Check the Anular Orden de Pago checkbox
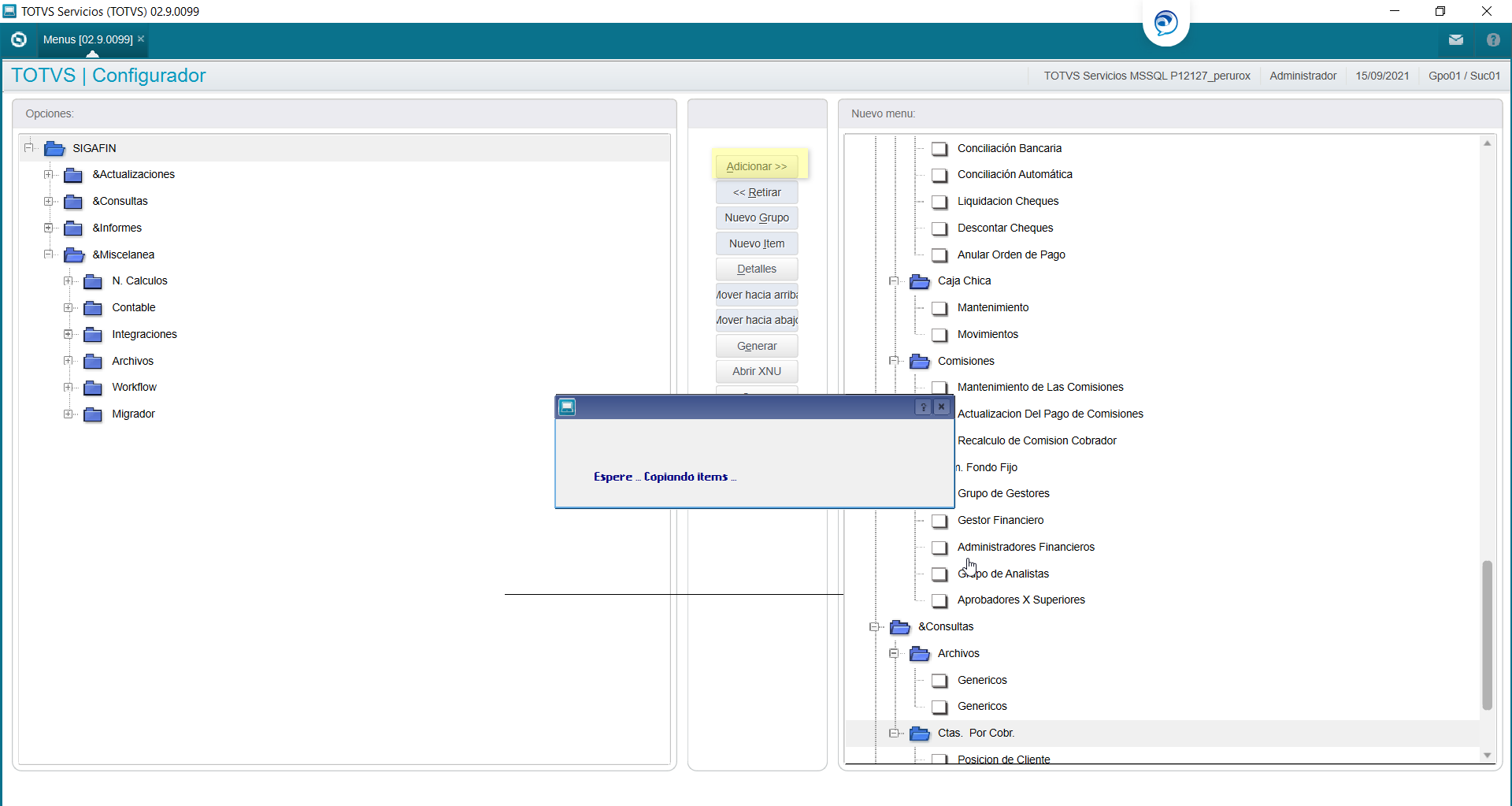 tap(939, 255)
